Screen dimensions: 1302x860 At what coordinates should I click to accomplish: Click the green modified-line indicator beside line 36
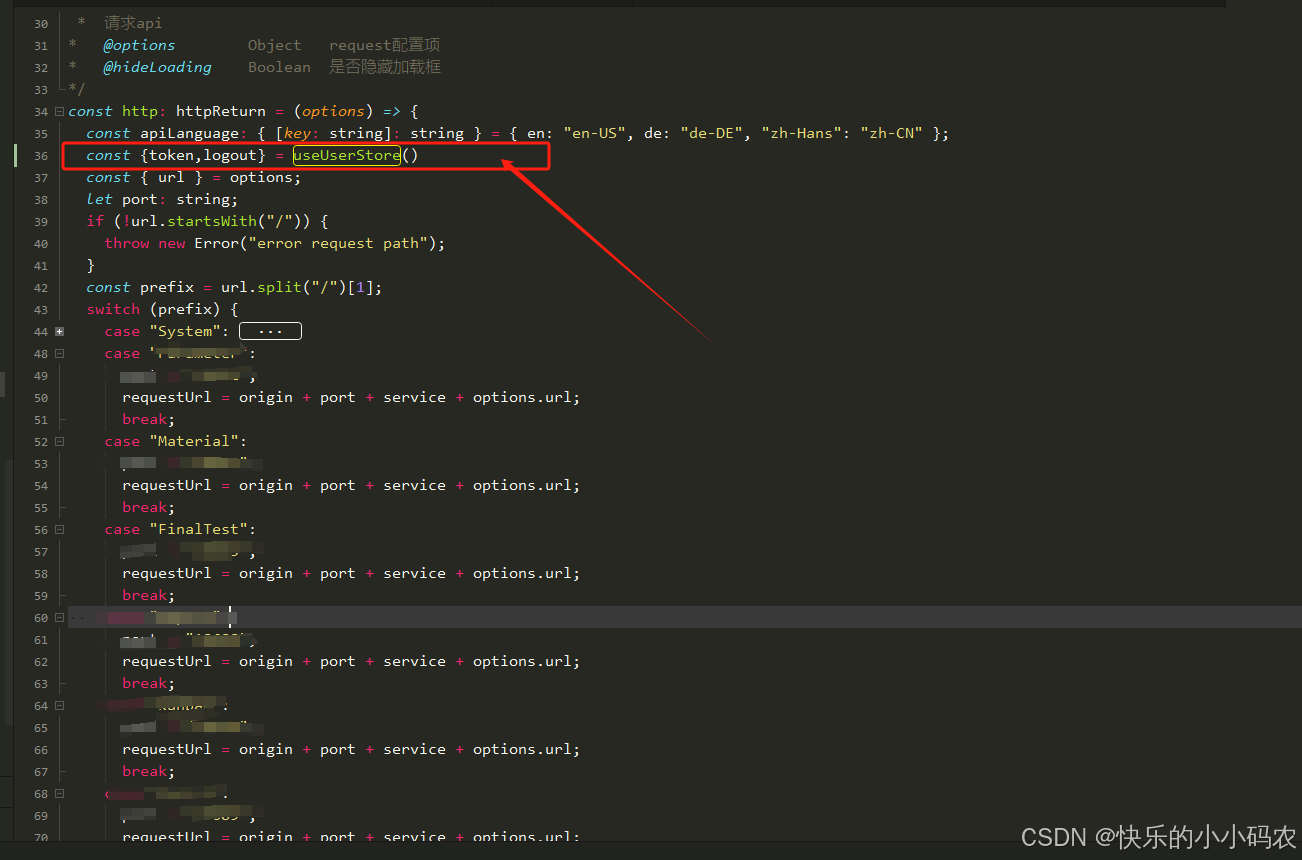(x=14, y=155)
